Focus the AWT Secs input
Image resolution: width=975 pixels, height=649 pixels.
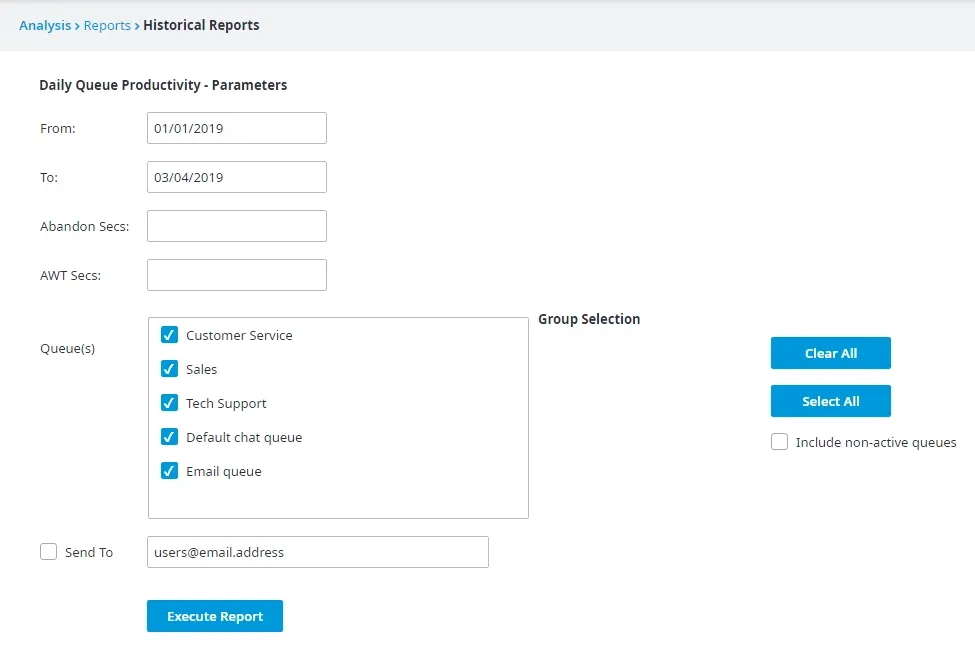pyautogui.click(x=237, y=275)
